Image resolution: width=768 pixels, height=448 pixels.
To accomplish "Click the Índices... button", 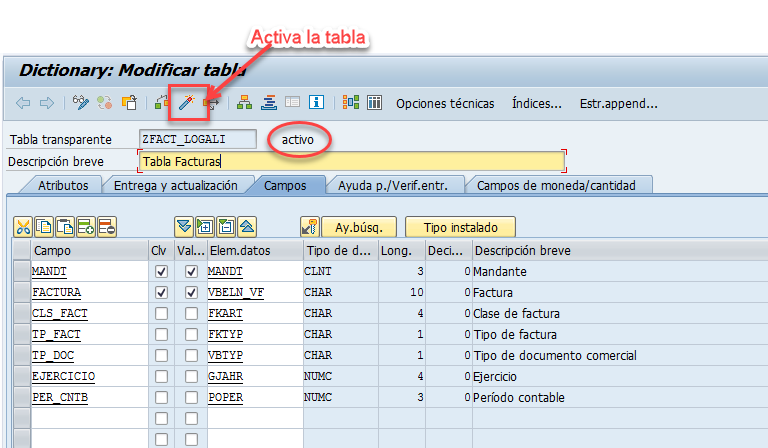I will pyautogui.click(x=537, y=104).
